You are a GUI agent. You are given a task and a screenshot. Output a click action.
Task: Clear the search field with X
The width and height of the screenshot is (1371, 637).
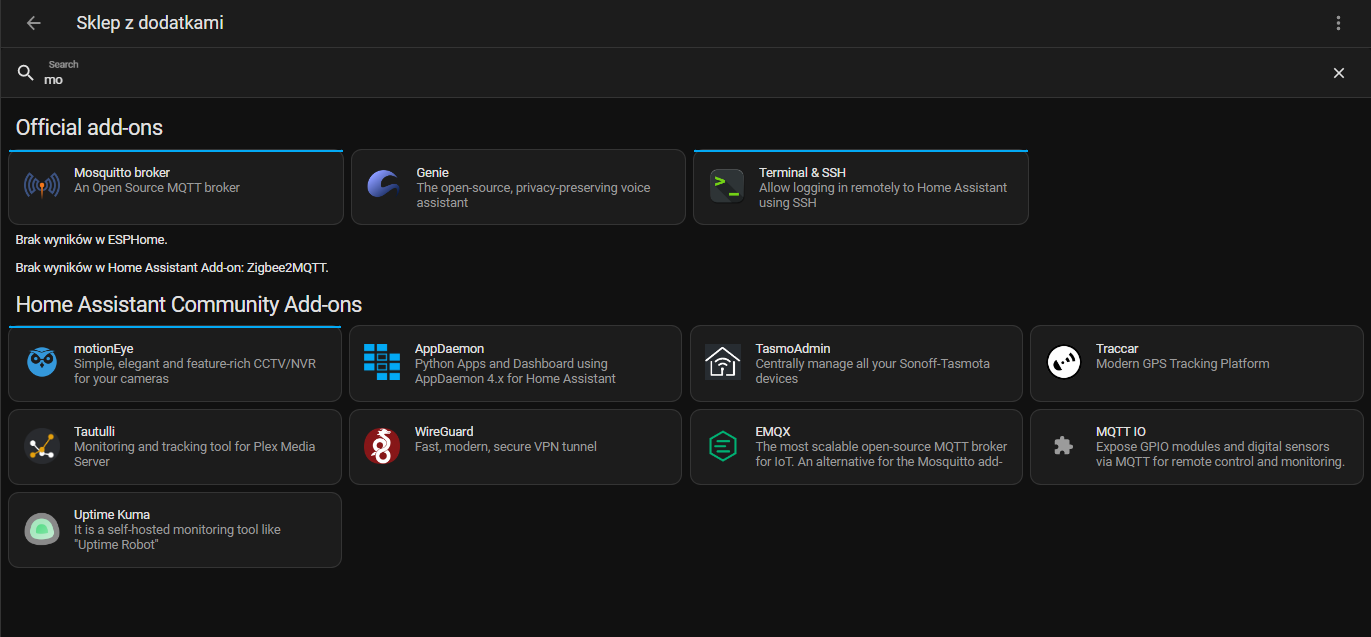[1339, 73]
